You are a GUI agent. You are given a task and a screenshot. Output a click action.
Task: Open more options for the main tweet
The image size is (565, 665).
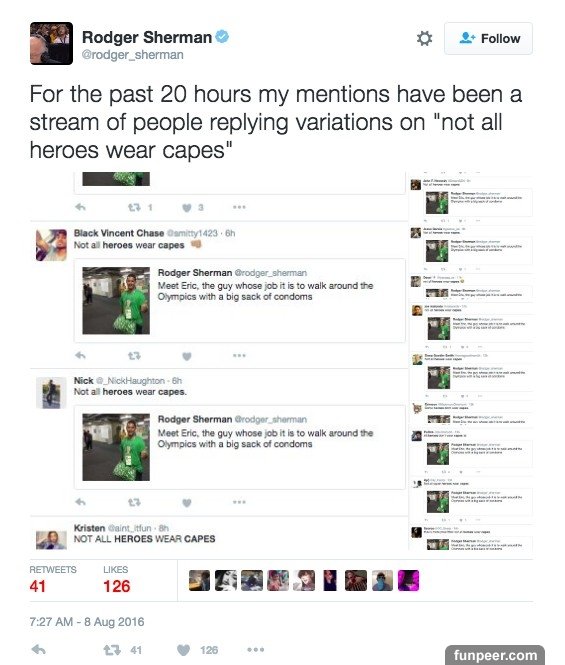[256, 649]
